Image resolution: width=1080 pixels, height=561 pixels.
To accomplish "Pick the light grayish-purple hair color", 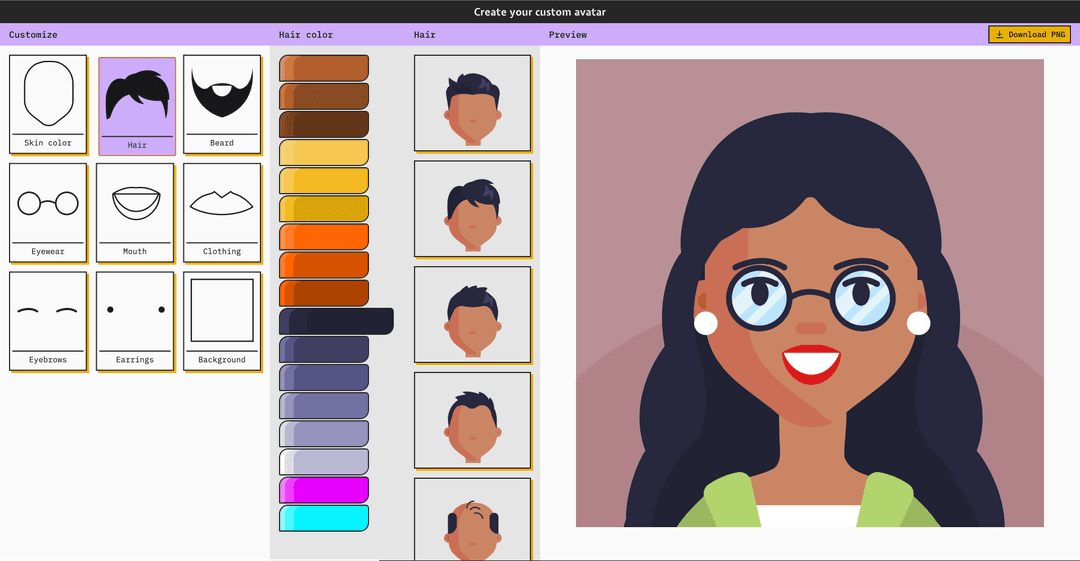I will [324, 434].
